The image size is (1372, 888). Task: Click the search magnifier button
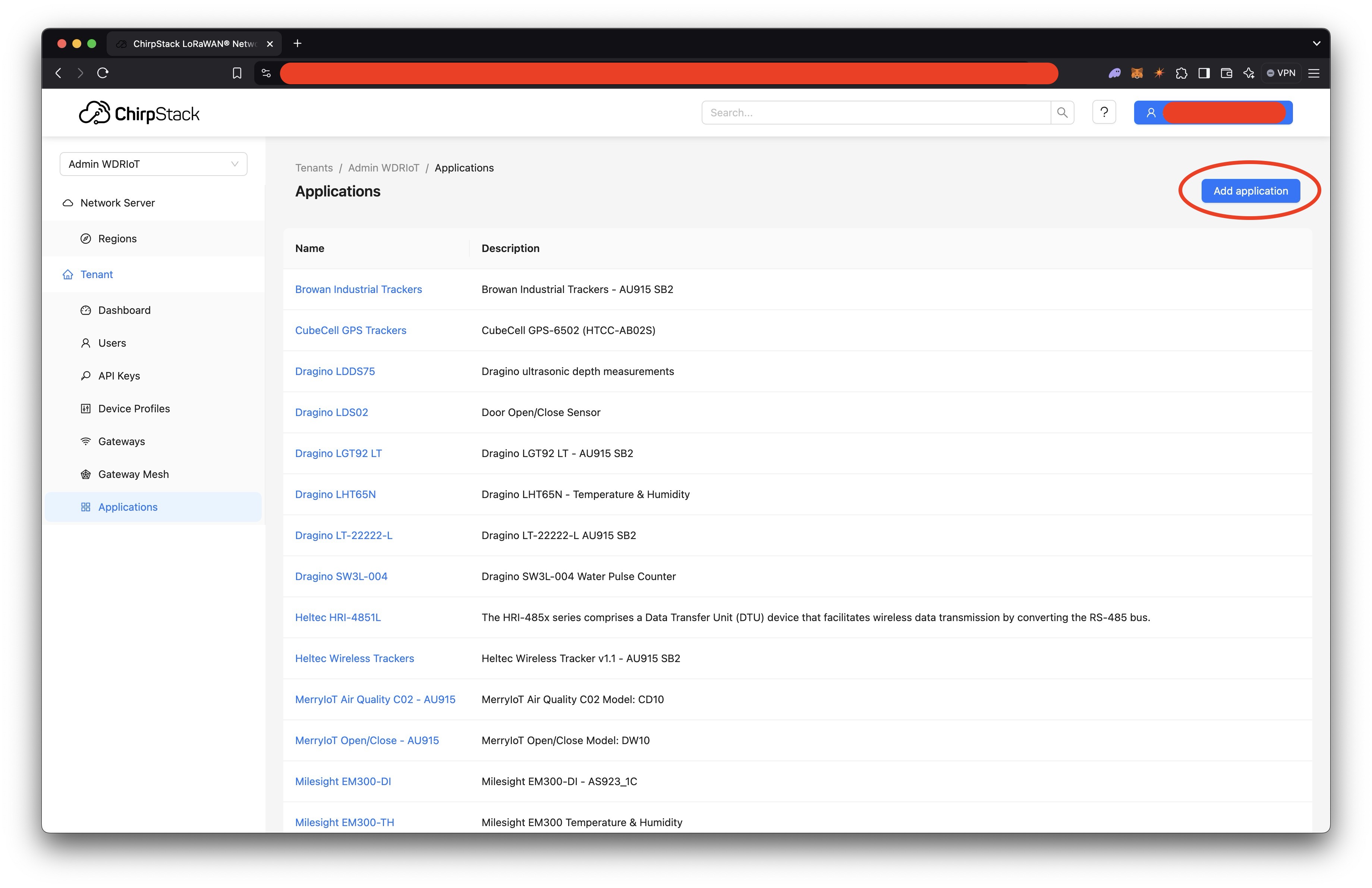(1063, 112)
